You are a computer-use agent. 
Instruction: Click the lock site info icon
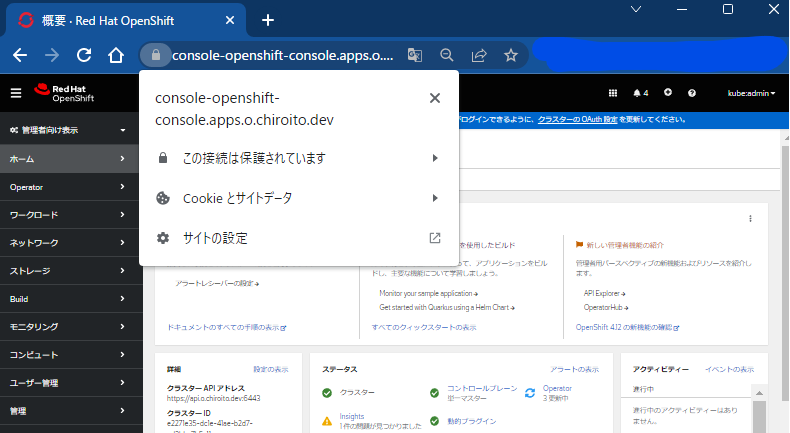tap(156, 55)
